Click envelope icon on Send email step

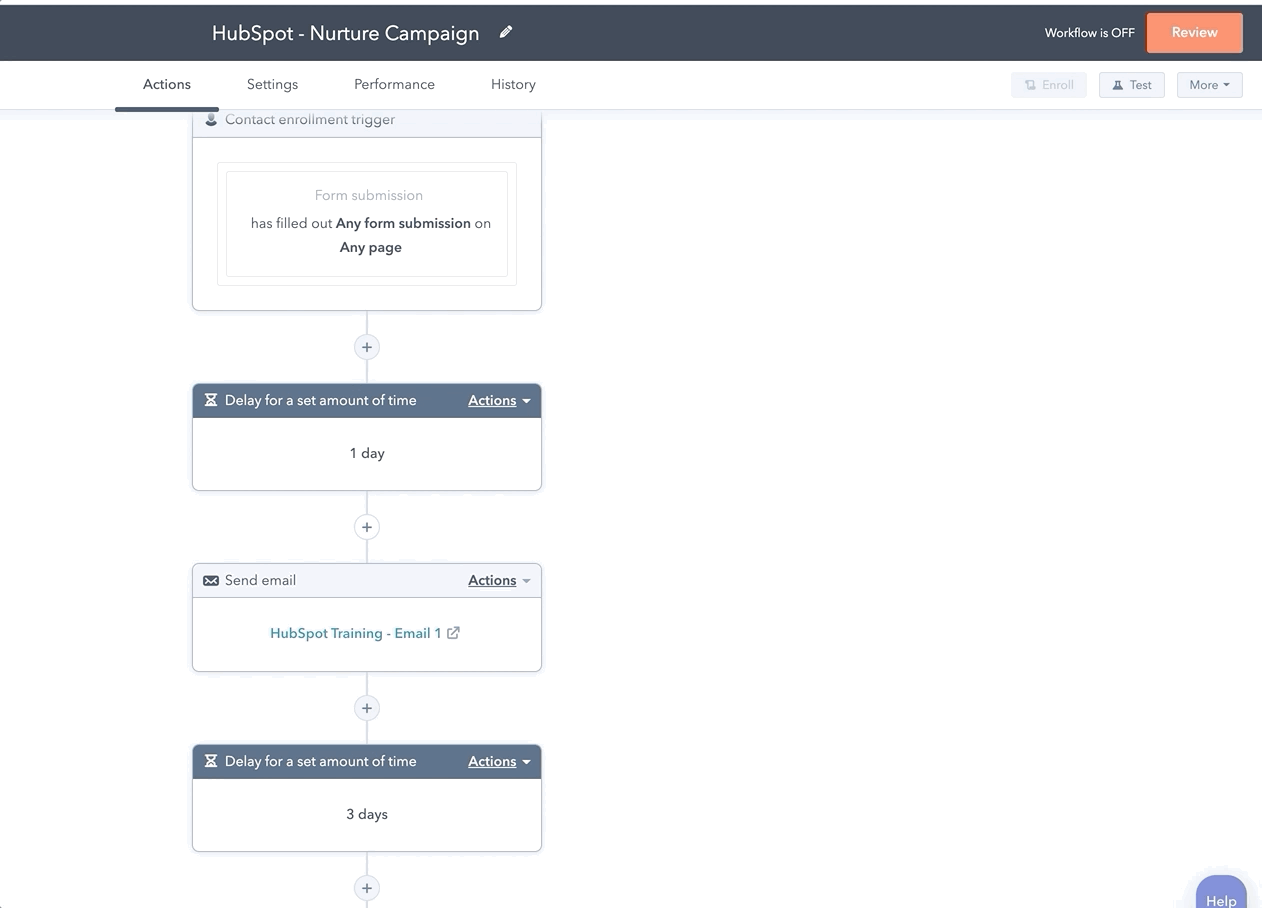coord(211,580)
